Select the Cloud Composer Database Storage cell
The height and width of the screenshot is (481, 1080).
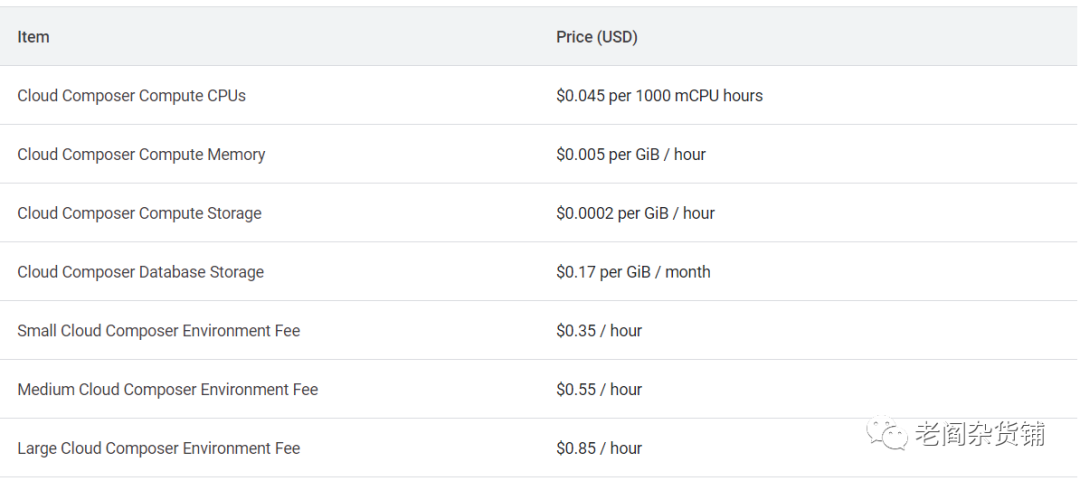(x=140, y=272)
